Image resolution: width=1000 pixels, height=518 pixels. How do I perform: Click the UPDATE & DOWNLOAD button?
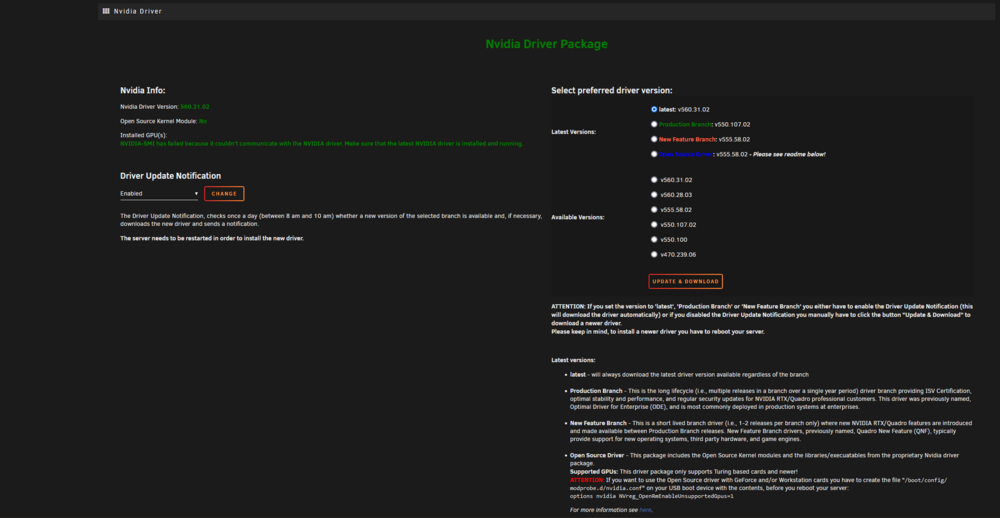click(x=686, y=281)
